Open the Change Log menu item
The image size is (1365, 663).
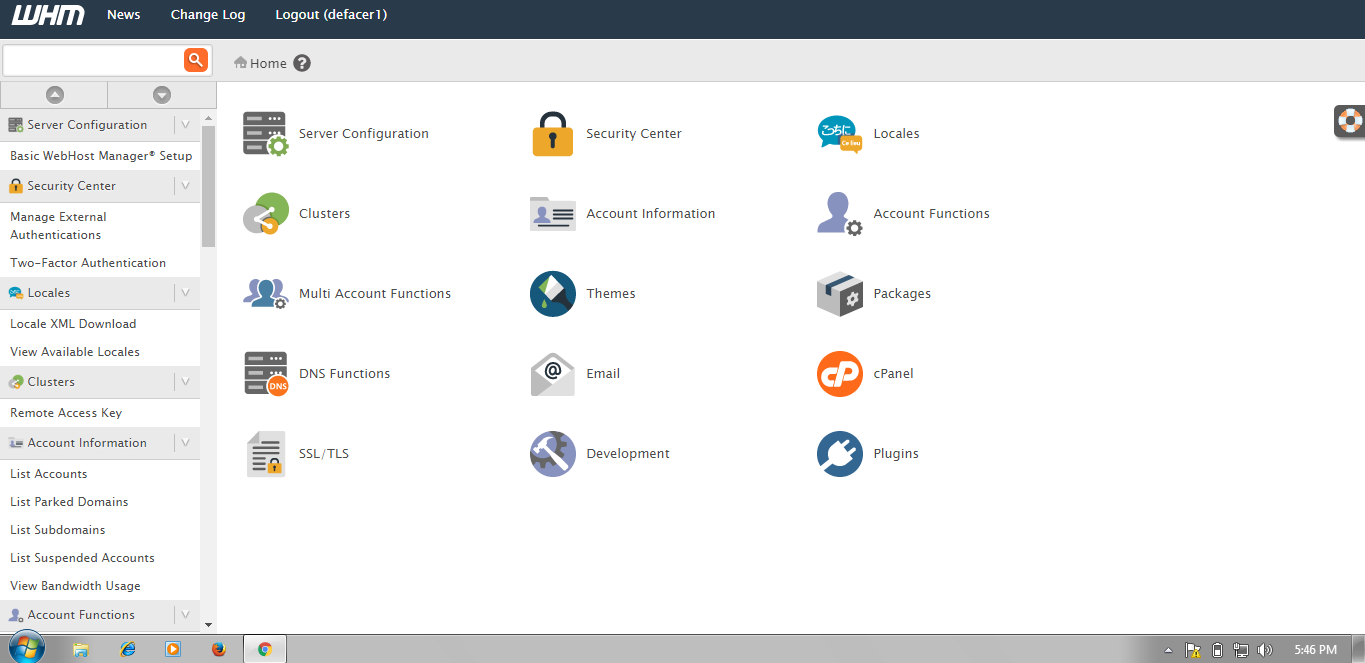click(208, 15)
